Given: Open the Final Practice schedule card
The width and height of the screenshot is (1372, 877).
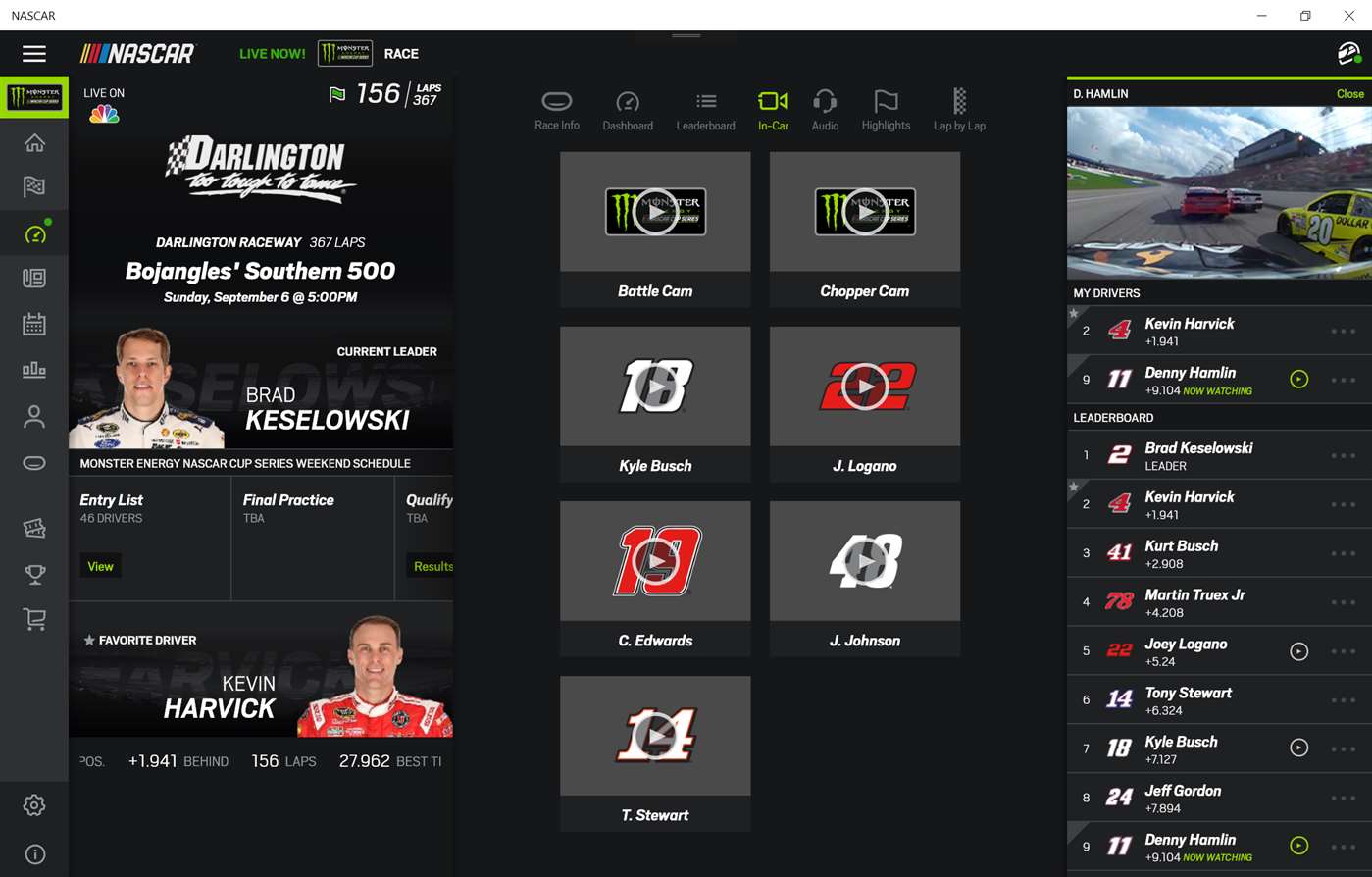Looking at the screenshot, I should point(313,538).
